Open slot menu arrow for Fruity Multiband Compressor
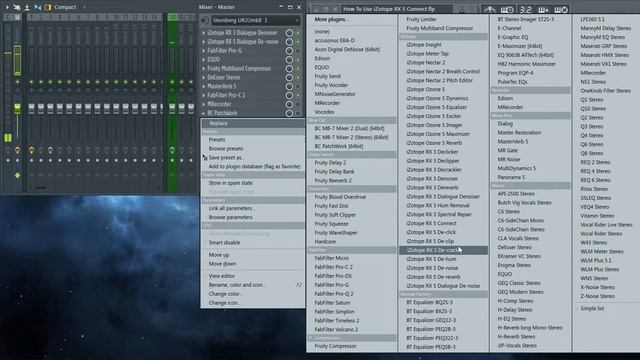640x360 pixels. [204, 69]
